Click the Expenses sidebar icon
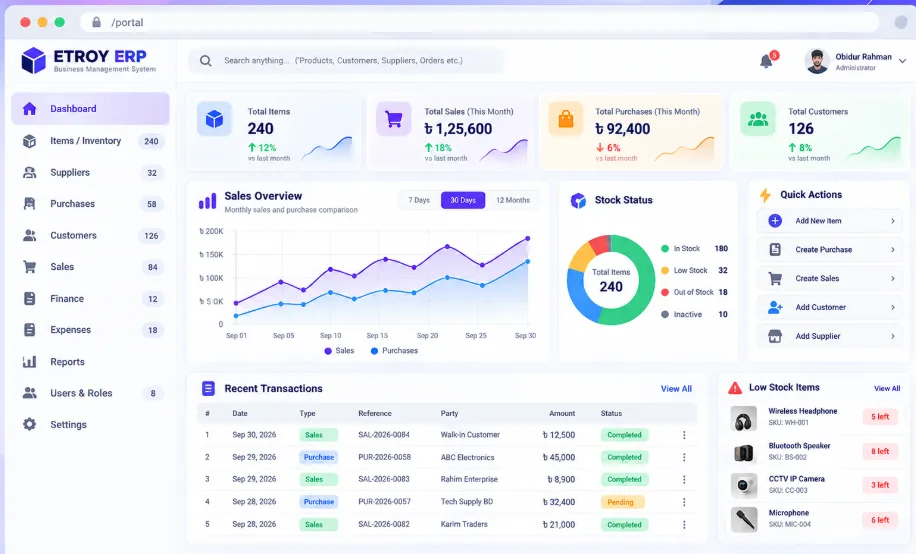The width and height of the screenshot is (916, 554). [x=29, y=330]
